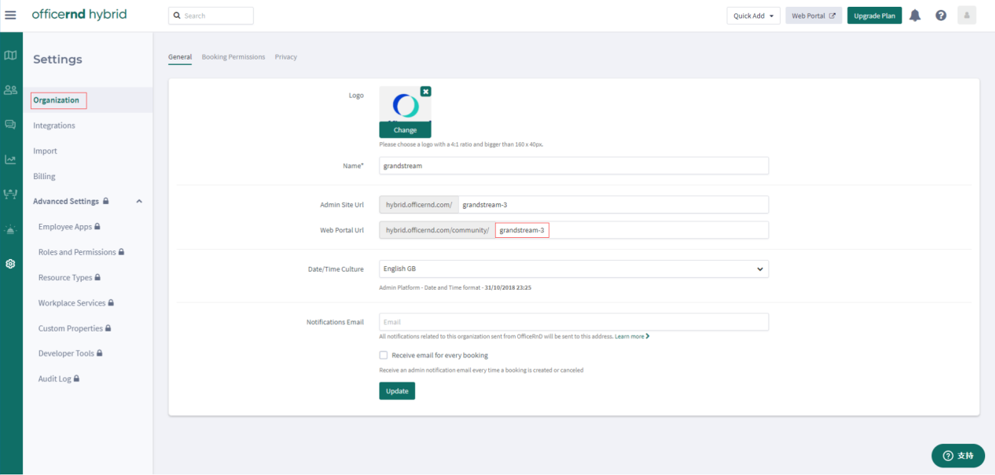Click the lock icon beside Audit Log
995x475 pixels.
pos(77,379)
